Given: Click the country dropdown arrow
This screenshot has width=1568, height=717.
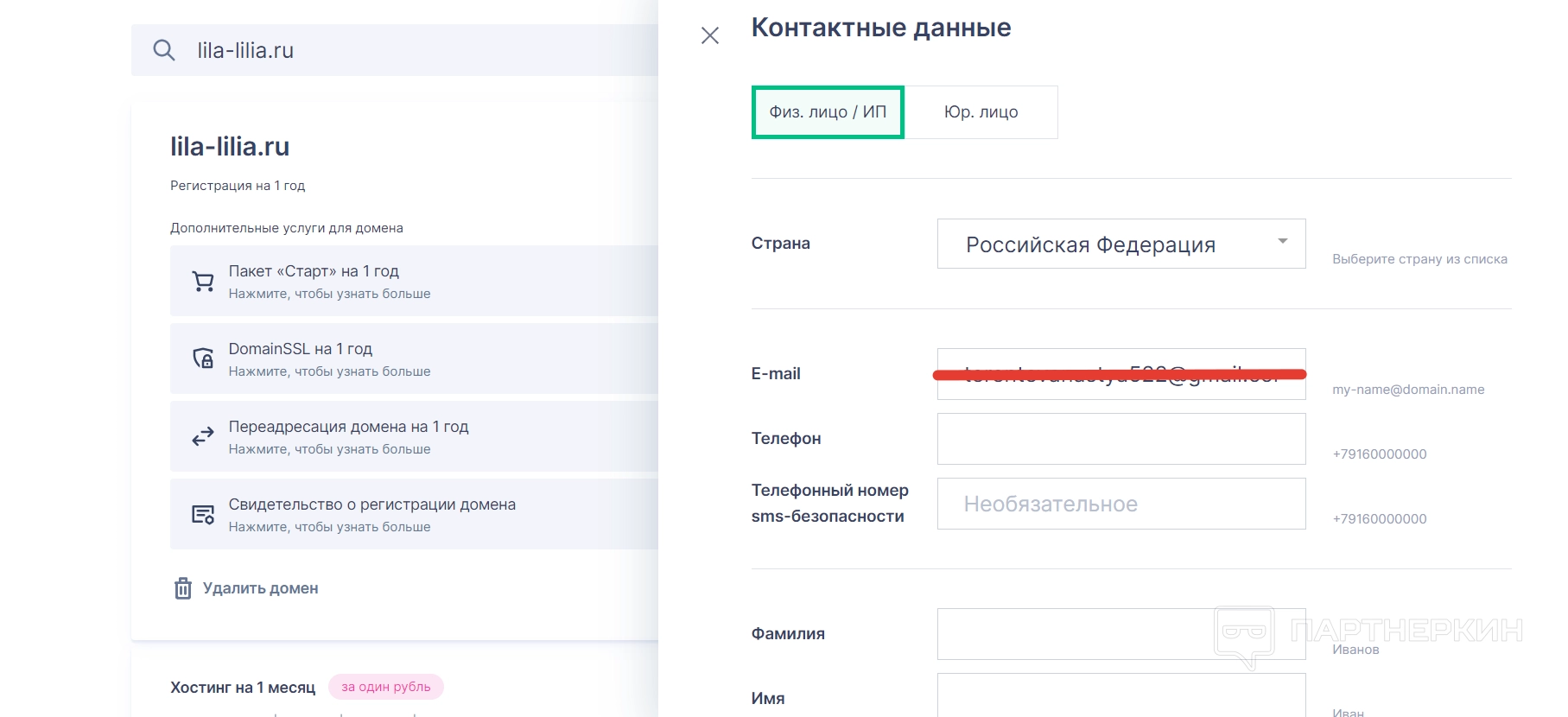Looking at the screenshot, I should pos(1283,241).
